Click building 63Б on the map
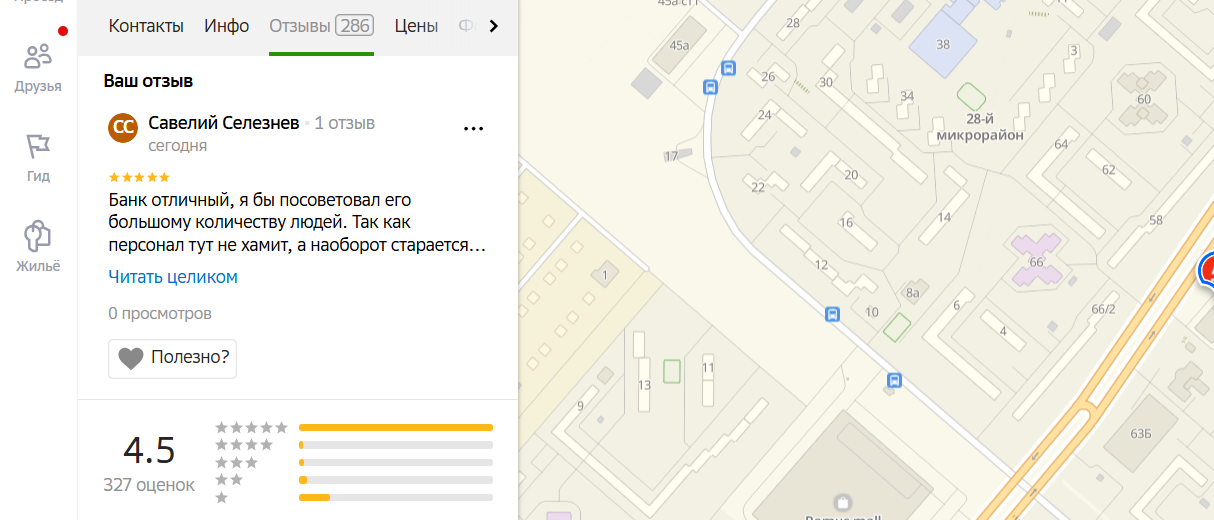Image resolution: width=1214 pixels, height=520 pixels. click(1141, 433)
